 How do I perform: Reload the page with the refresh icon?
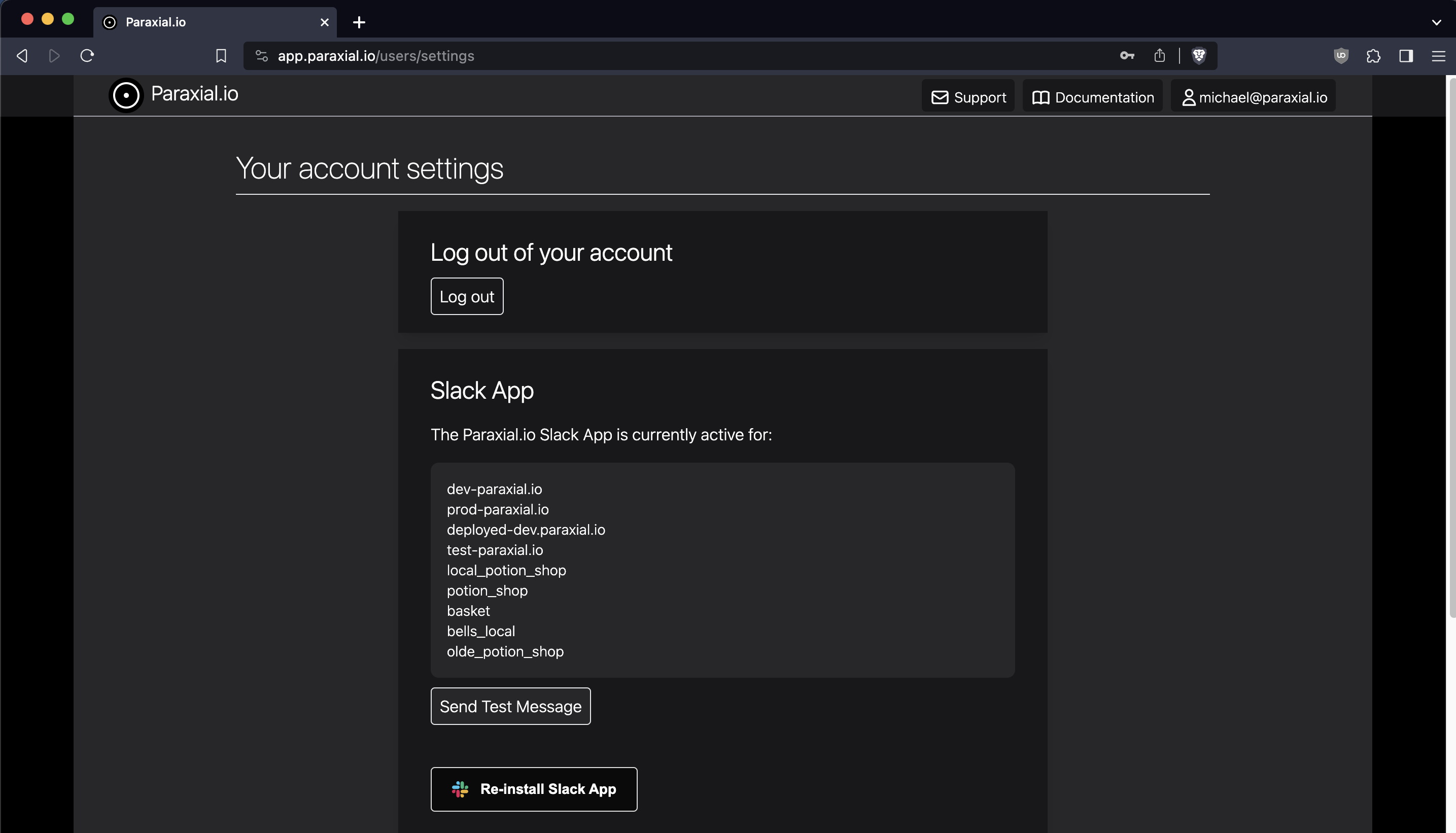click(x=87, y=55)
